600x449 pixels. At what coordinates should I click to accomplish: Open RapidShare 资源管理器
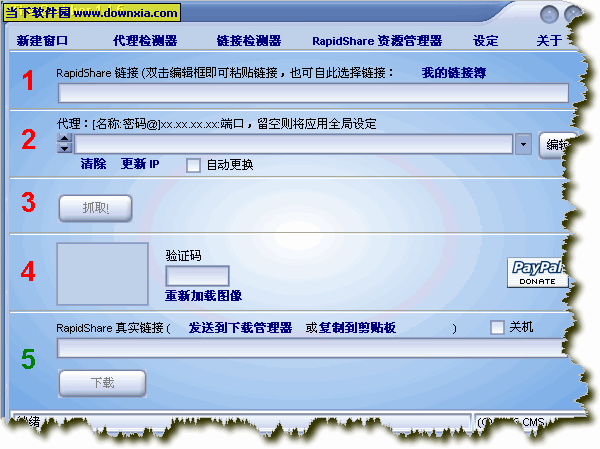377,41
